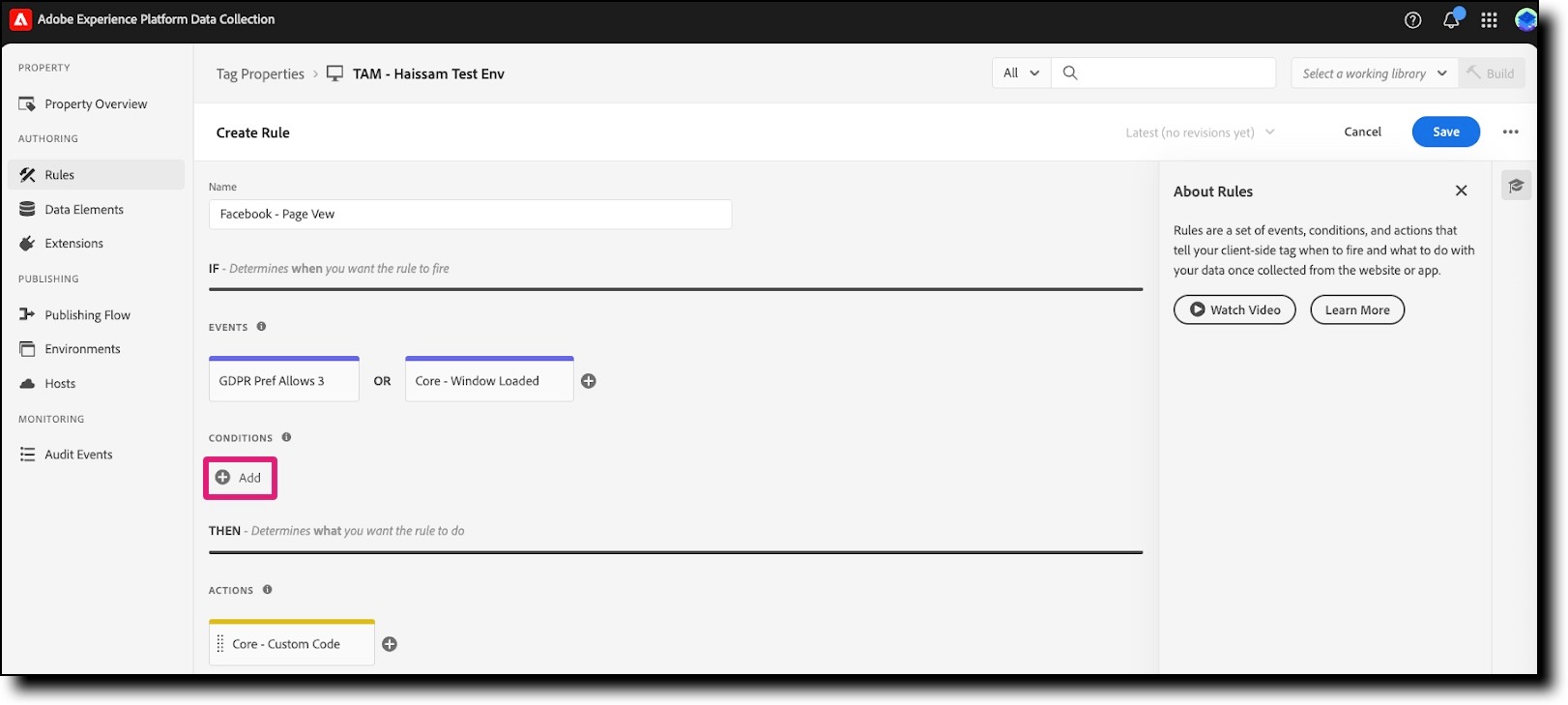Add another event with plus icon
The width and height of the screenshot is (1568, 705).
[589, 381]
